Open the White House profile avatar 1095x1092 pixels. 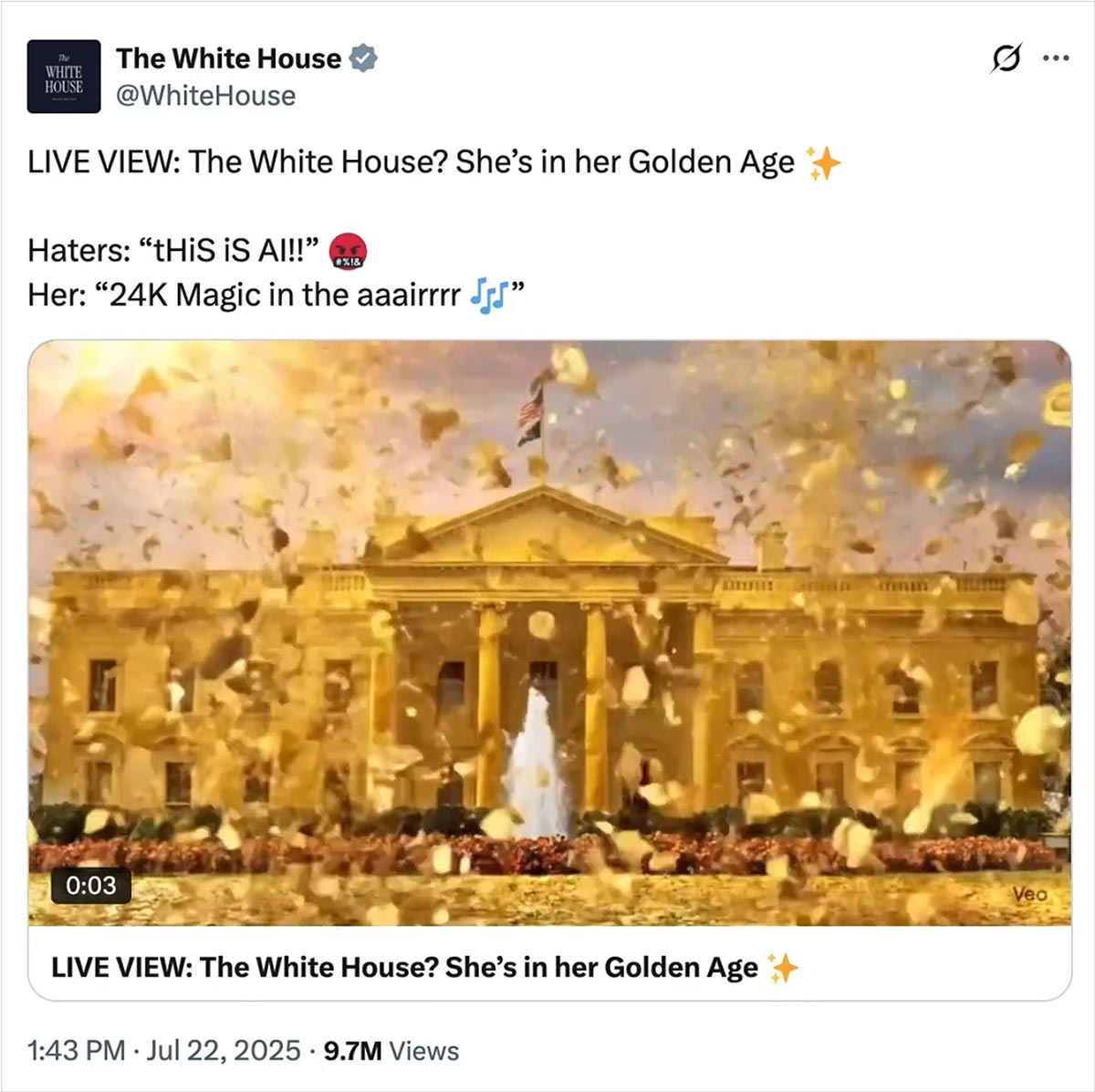pyautogui.click(x=64, y=77)
